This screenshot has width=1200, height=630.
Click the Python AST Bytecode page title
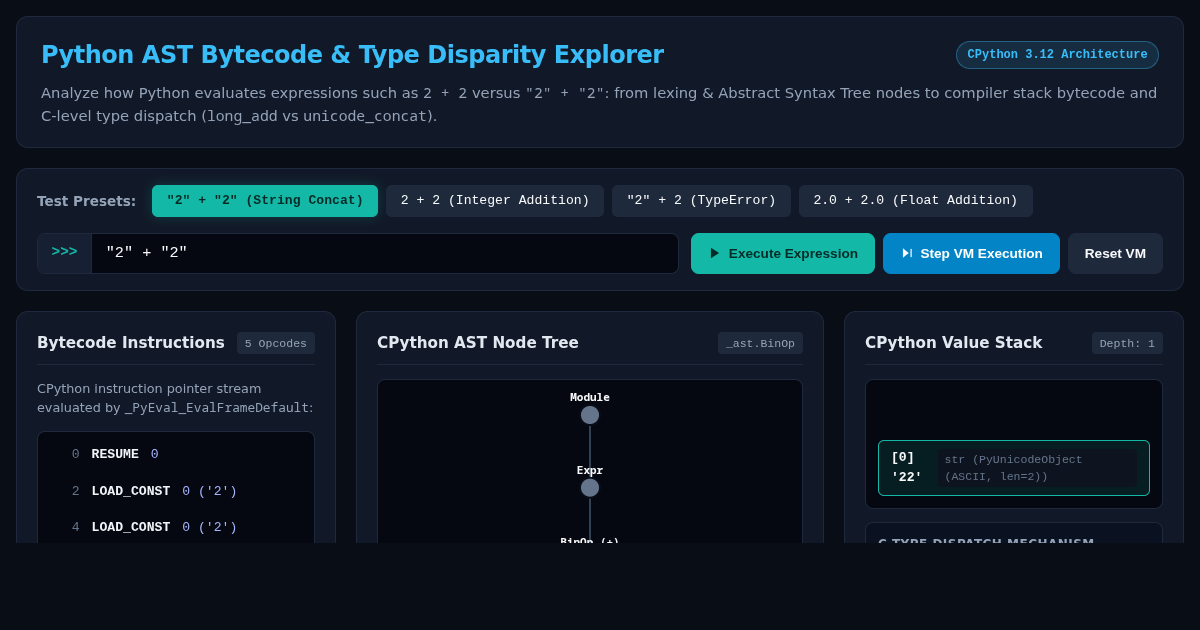click(352, 55)
